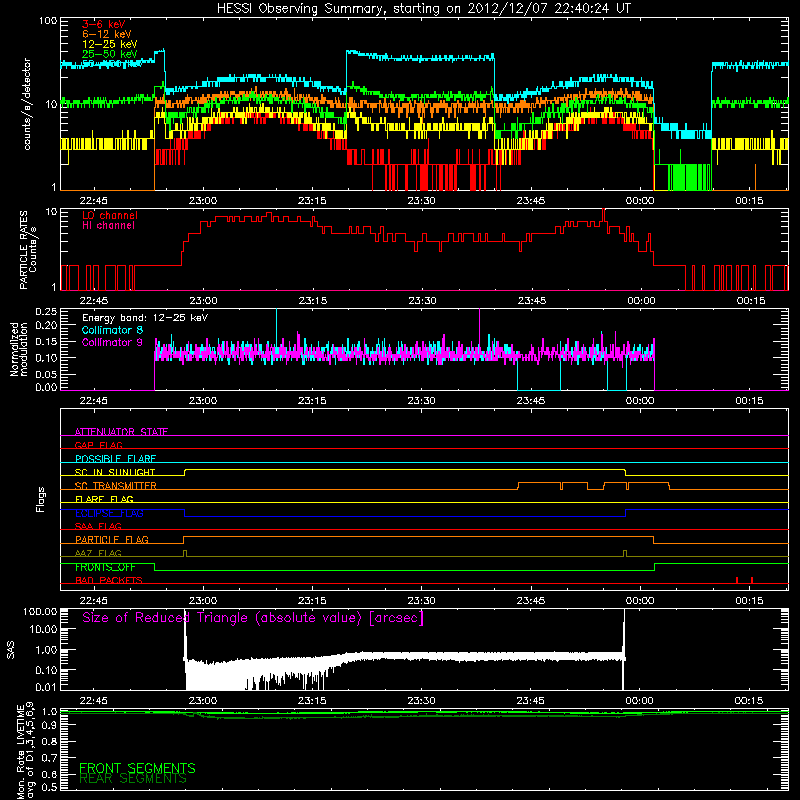Screen dimensions: 800x800
Task: Click the Normalized modulation axis label
Action: [x=18, y=349]
